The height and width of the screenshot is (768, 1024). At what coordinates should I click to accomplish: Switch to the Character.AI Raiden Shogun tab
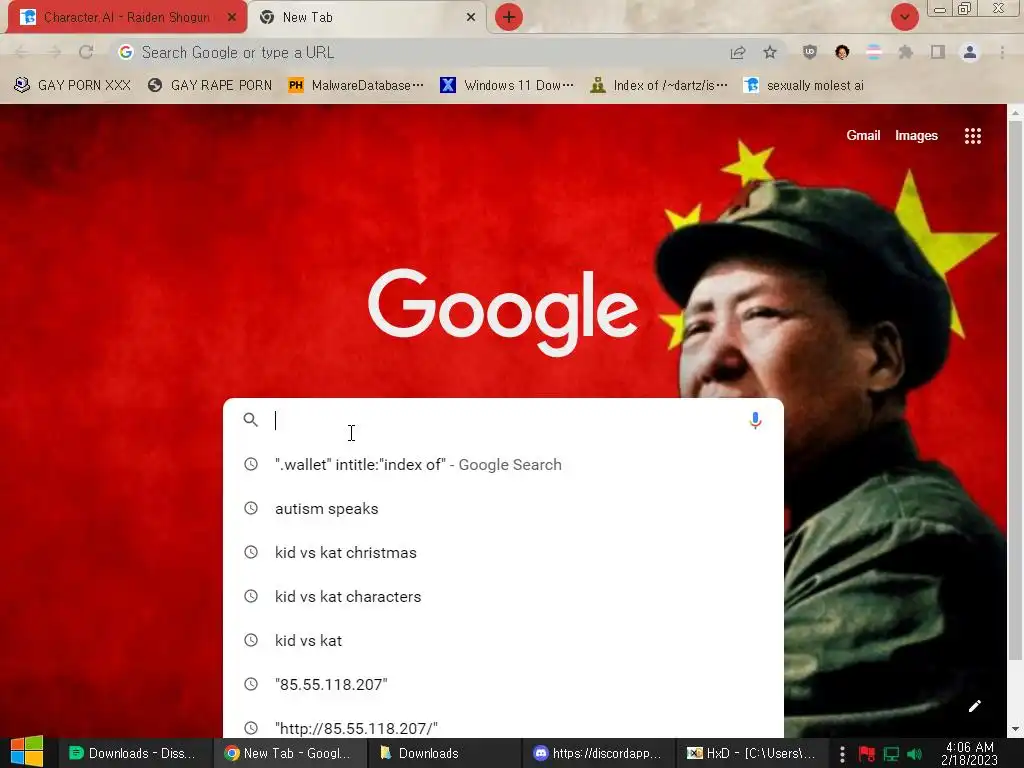coord(127,17)
